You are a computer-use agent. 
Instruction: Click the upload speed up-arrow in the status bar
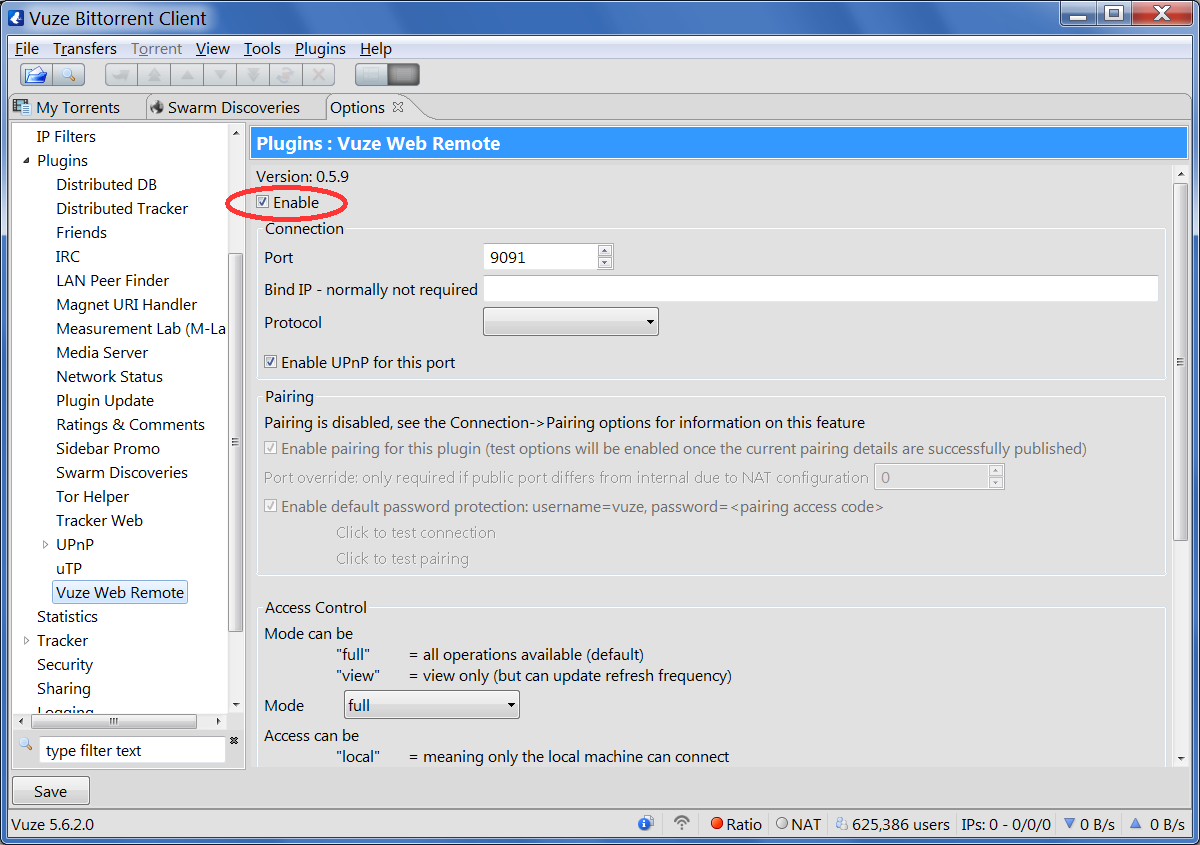click(1135, 824)
